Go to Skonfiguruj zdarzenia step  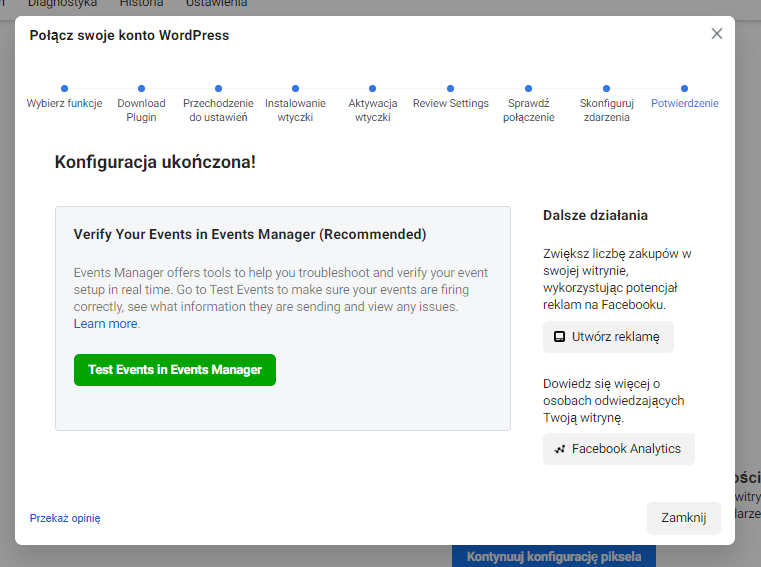[606, 89]
